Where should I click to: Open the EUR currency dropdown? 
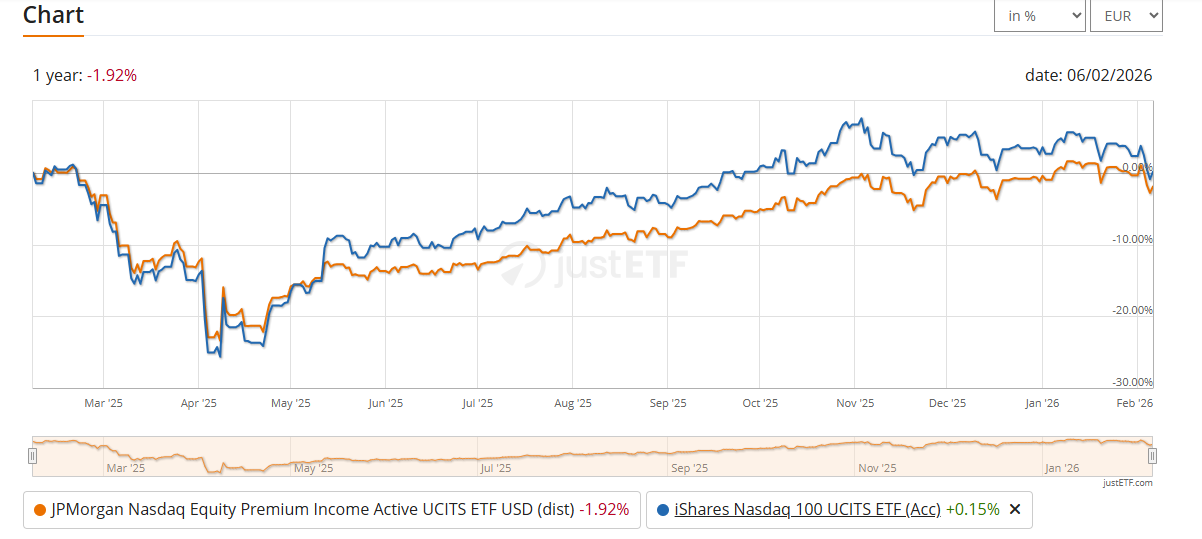[x=1125, y=16]
